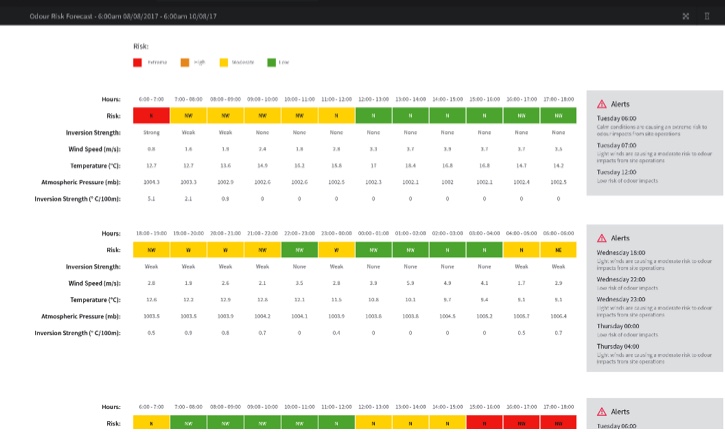This screenshot has width=725, height=432.
Task: Click the red 17:00-18:00 risk cell
Action: [x=558, y=423]
